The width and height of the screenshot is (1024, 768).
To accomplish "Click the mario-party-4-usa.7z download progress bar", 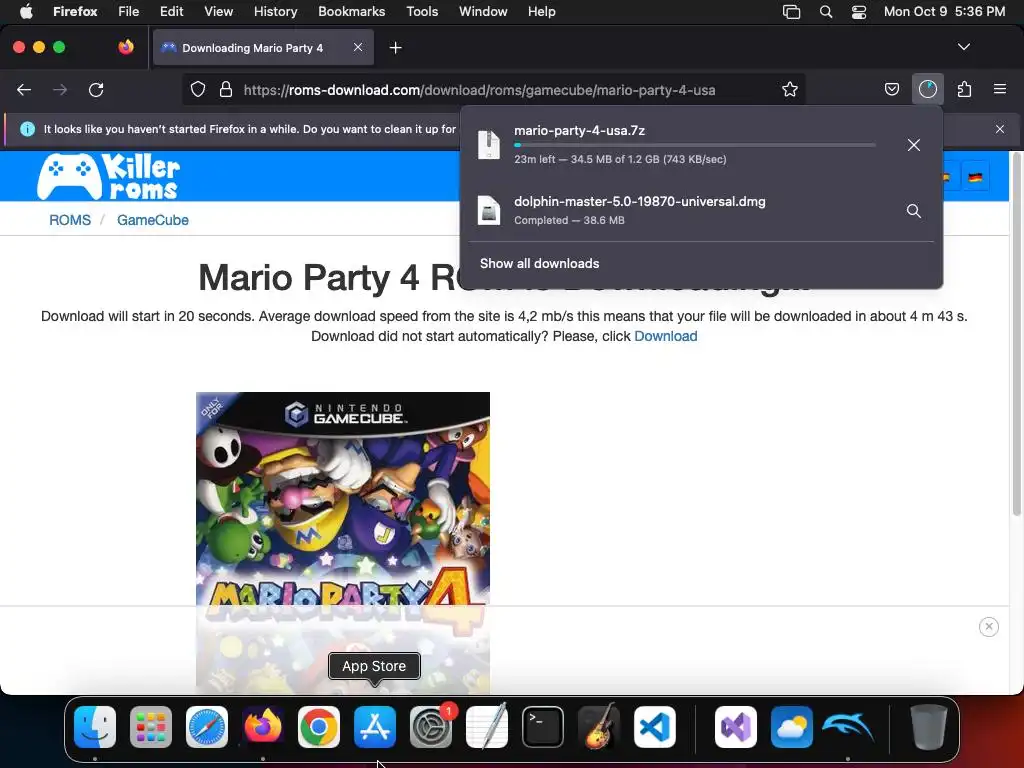I will click(695, 145).
